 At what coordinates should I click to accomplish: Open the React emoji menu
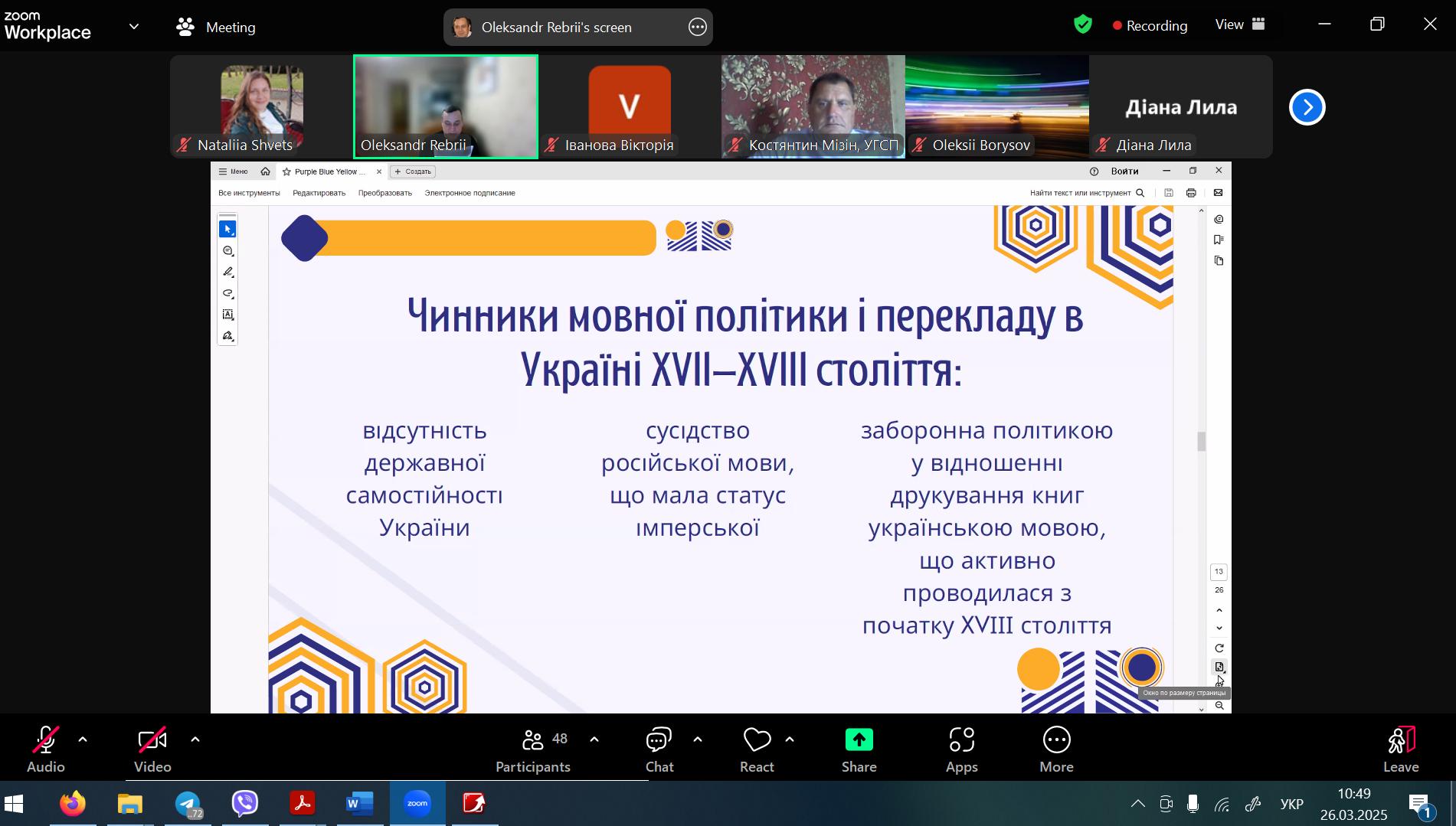pyautogui.click(x=757, y=749)
